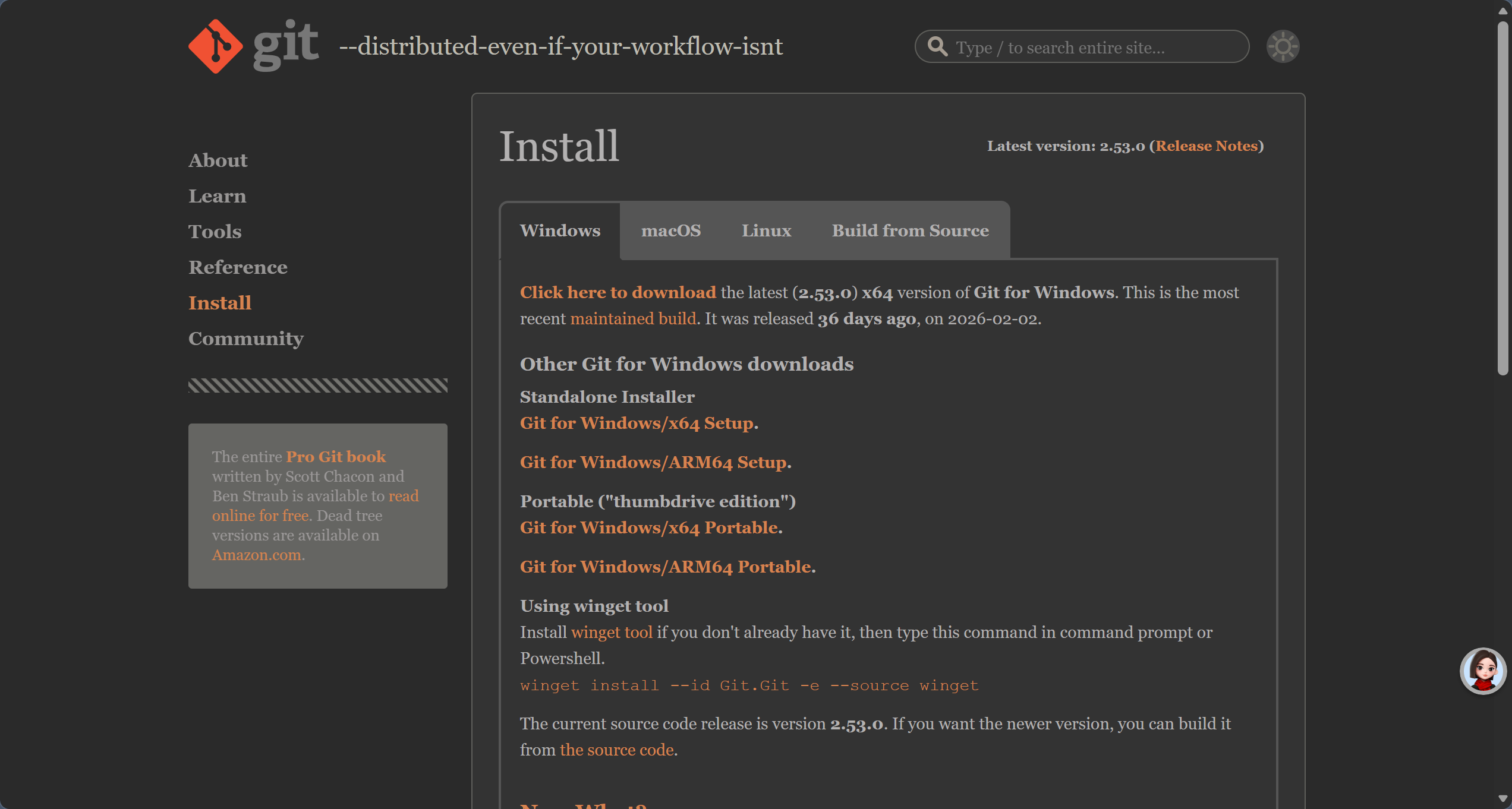Click the floating avatar assistant icon
This screenshot has height=809, width=1512.
tap(1483, 671)
